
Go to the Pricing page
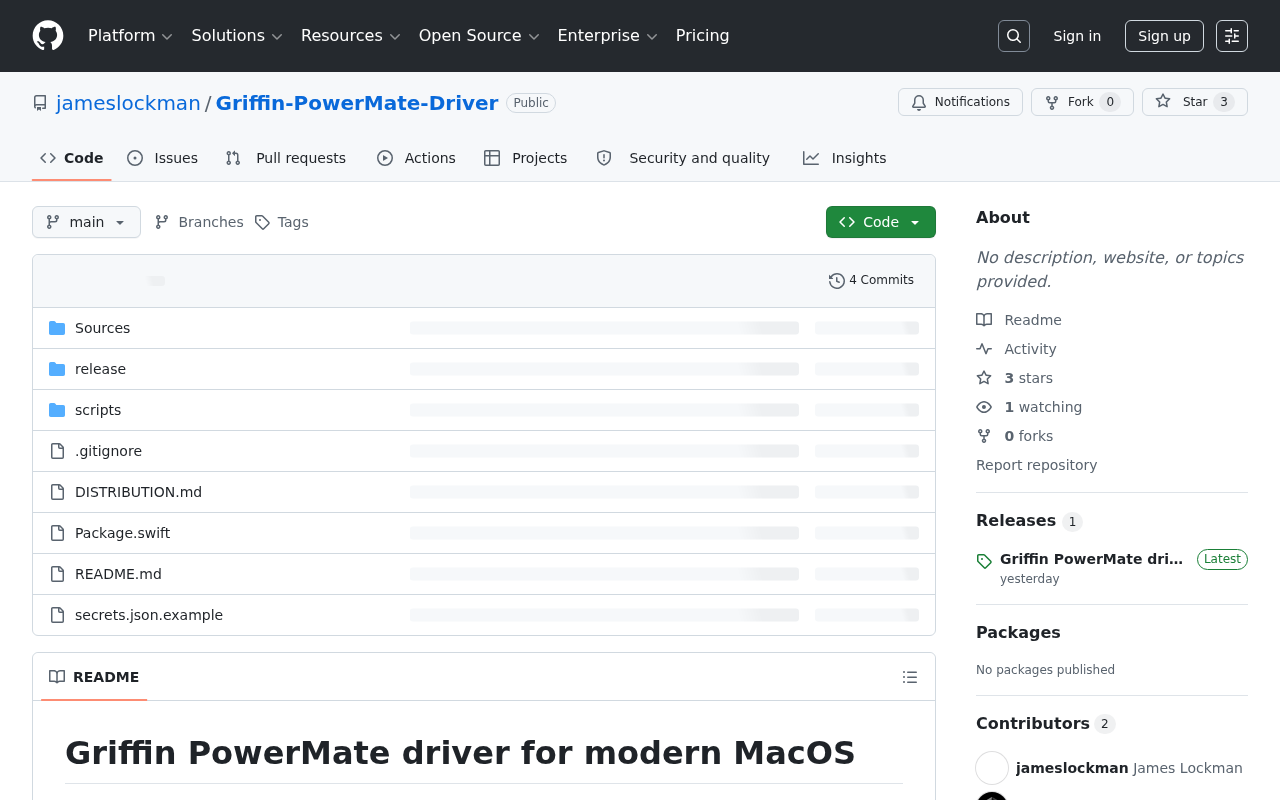(x=703, y=36)
